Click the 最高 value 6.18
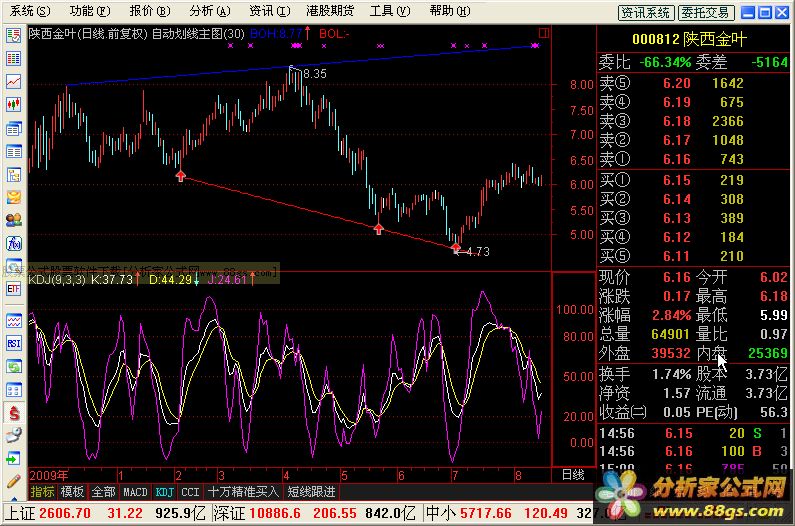Image resolution: width=795 pixels, height=526 pixels. point(774,296)
